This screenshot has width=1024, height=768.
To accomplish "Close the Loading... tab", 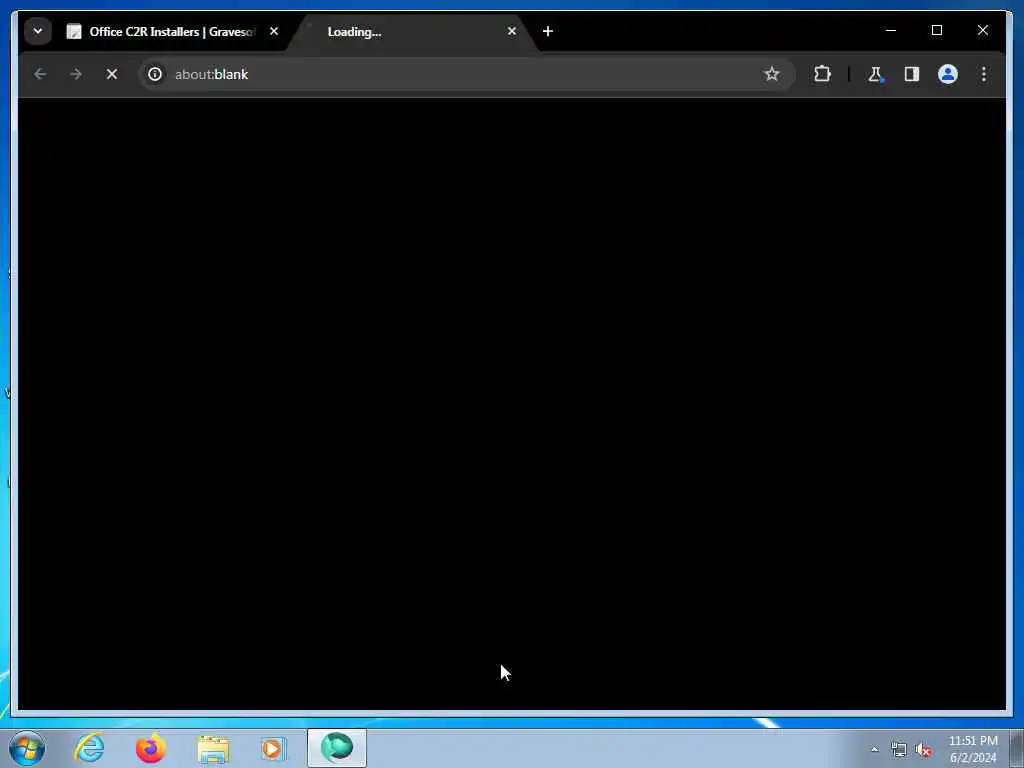I will click(512, 31).
